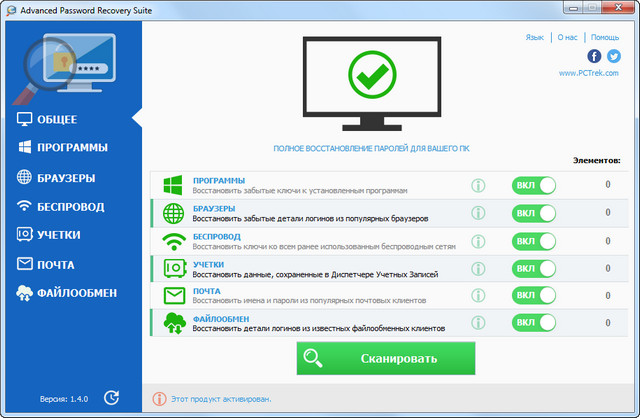Click the element count 0 in ПРОГРАММЫ row
The image size is (640, 418).
pyautogui.click(x=608, y=185)
